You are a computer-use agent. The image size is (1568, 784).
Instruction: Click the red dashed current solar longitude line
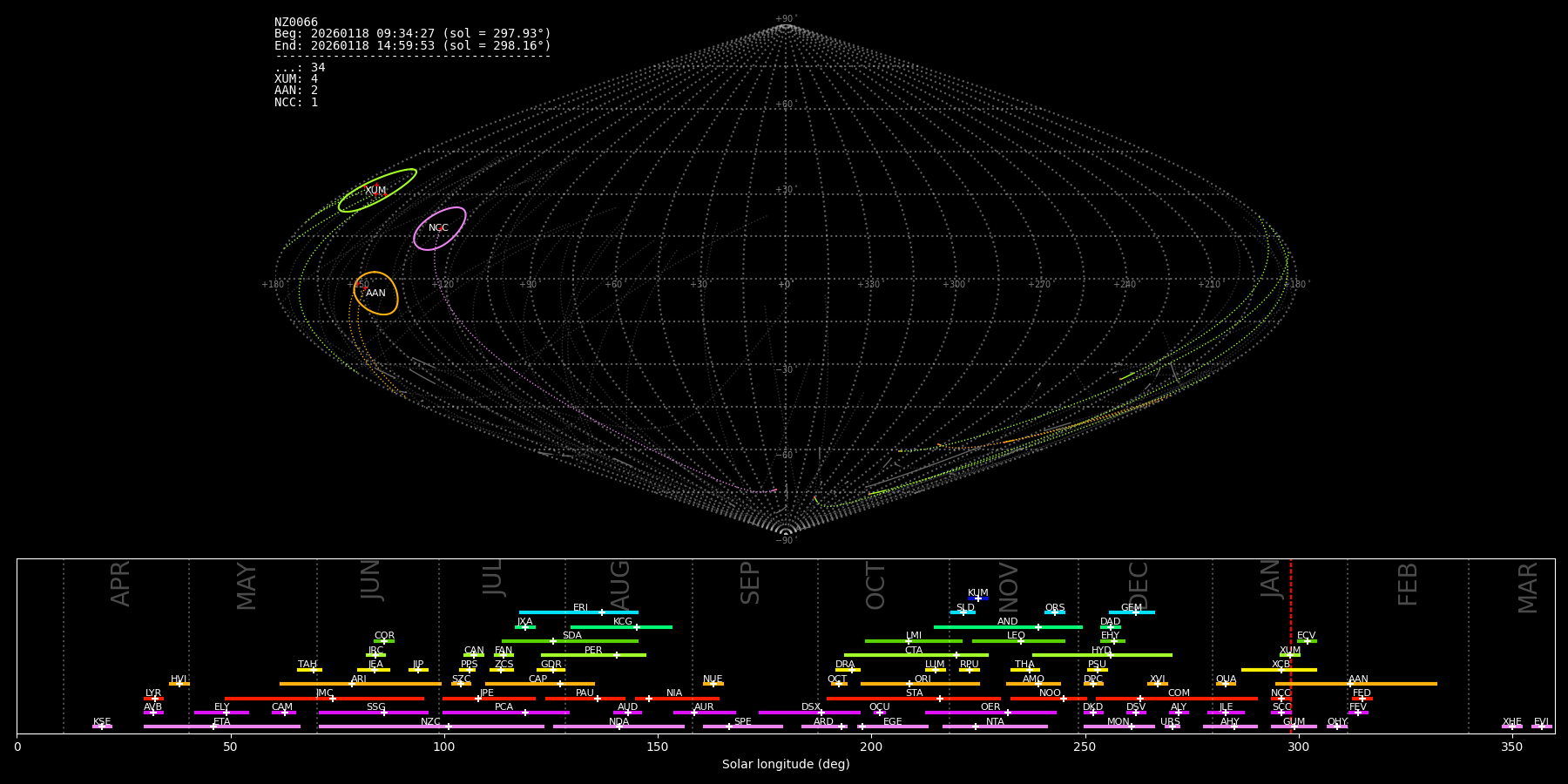click(1291, 645)
